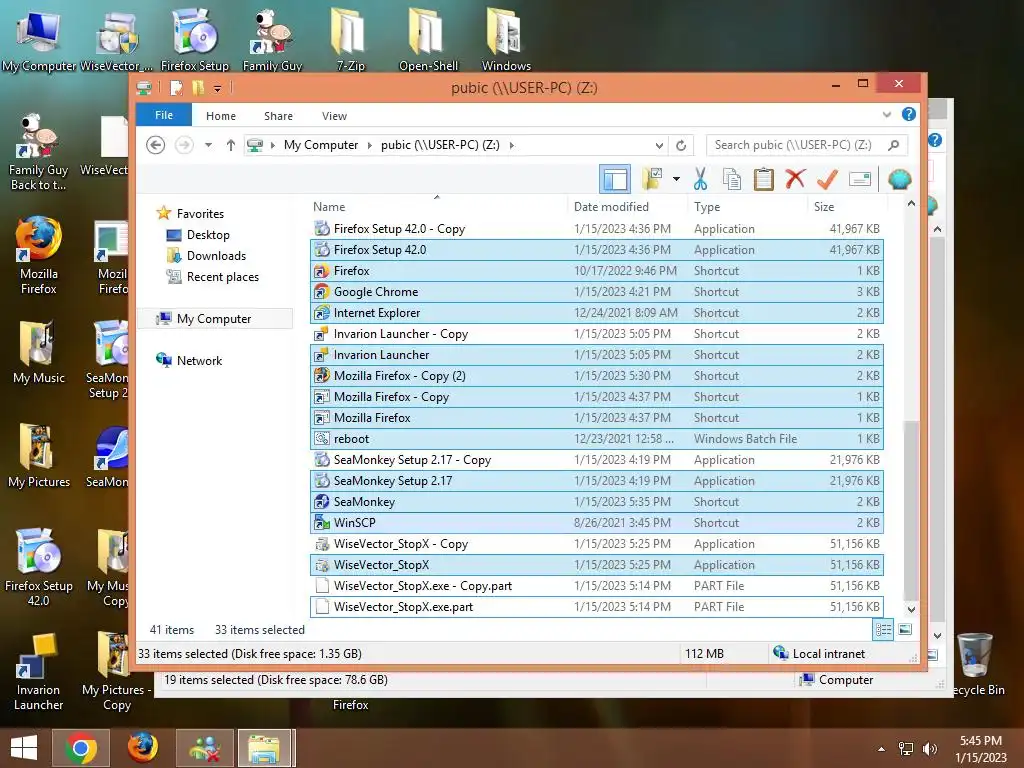Viewport: 1024px width, 768px height.
Task: Click the orange checkmark Properties icon
Action: [827, 179]
